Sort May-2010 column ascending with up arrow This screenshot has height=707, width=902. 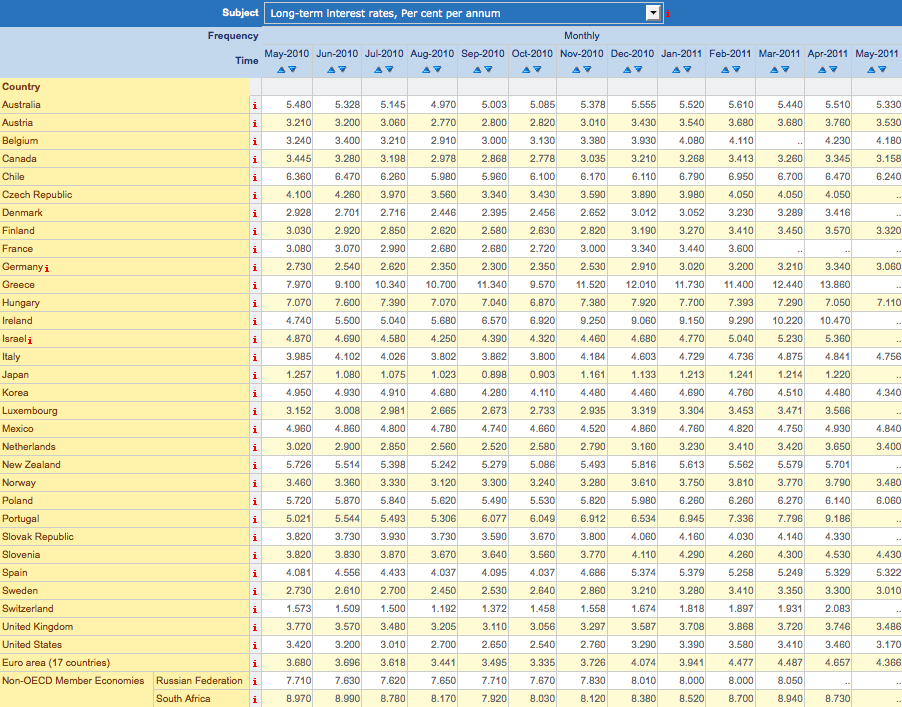point(282,69)
